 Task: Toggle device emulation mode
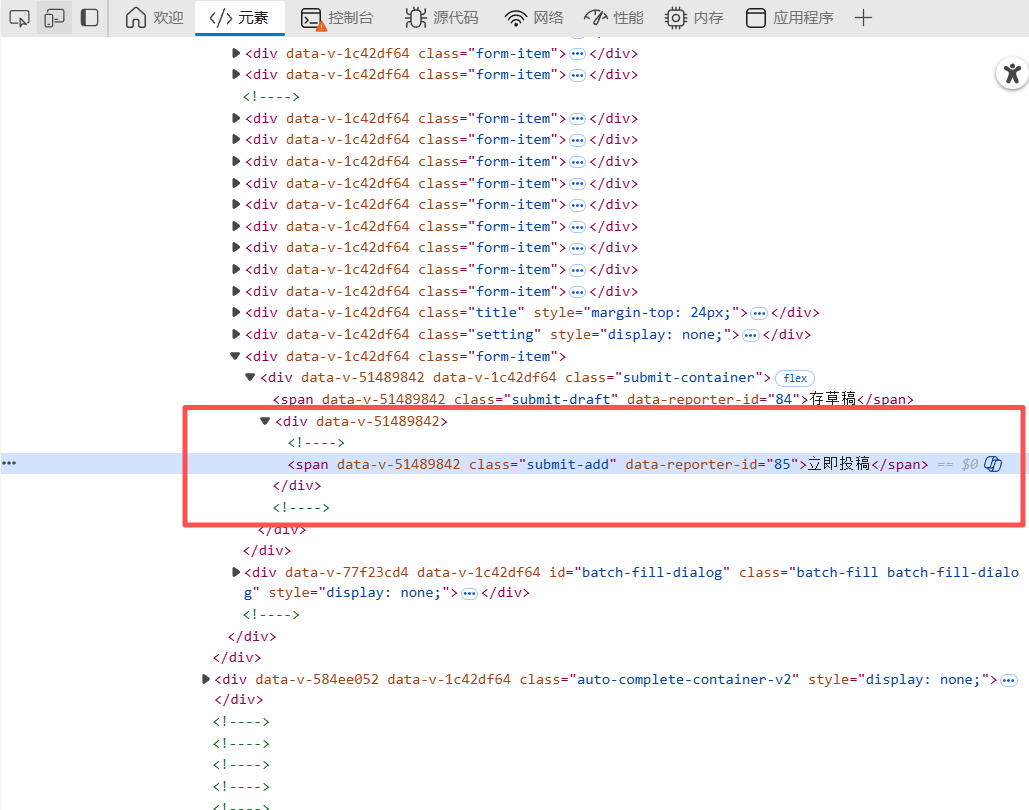pos(54,17)
